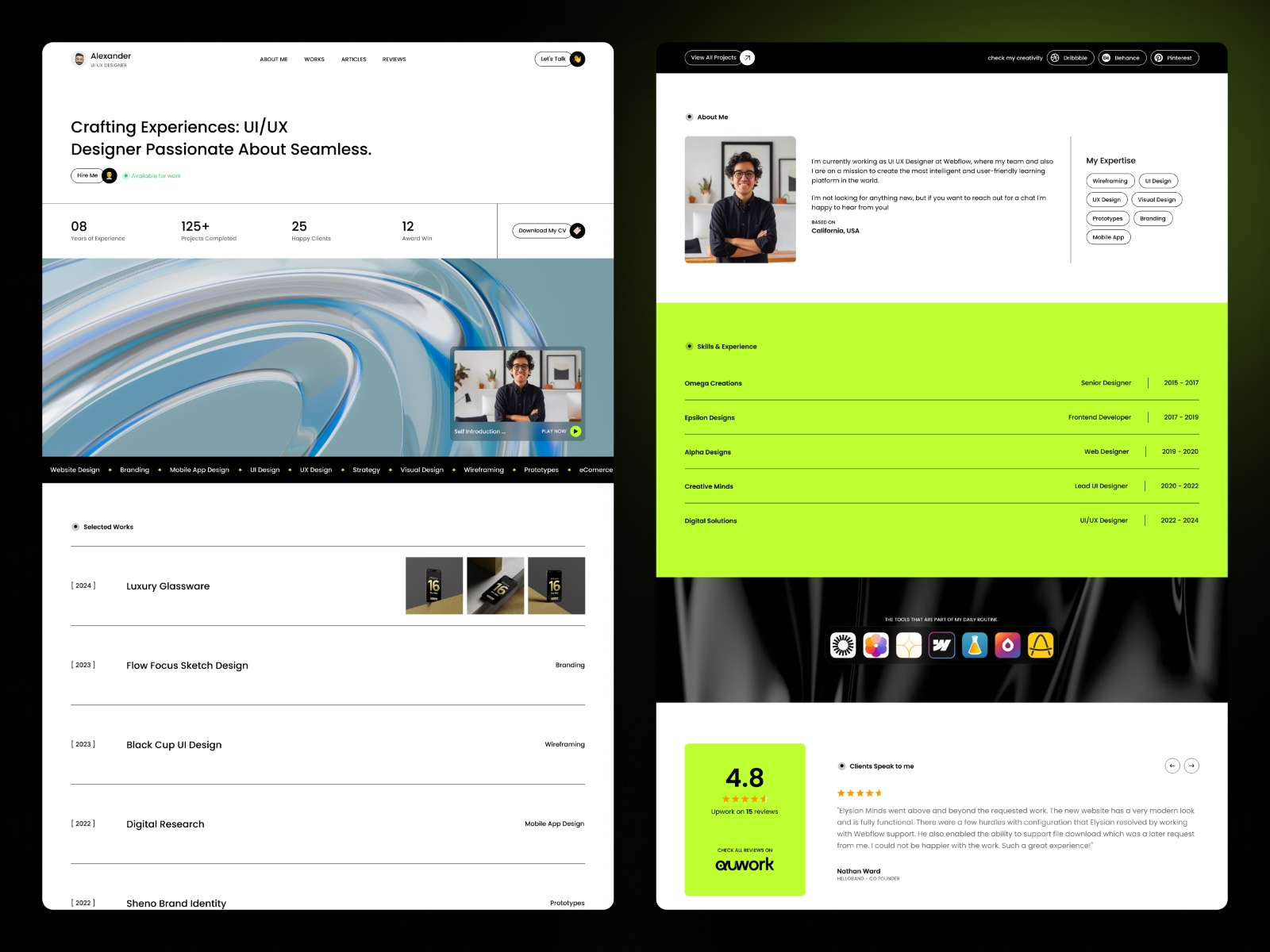The width and height of the screenshot is (1270, 952).
Task: Open the ARTICLES navigation menu item
Action: [354, 59]
